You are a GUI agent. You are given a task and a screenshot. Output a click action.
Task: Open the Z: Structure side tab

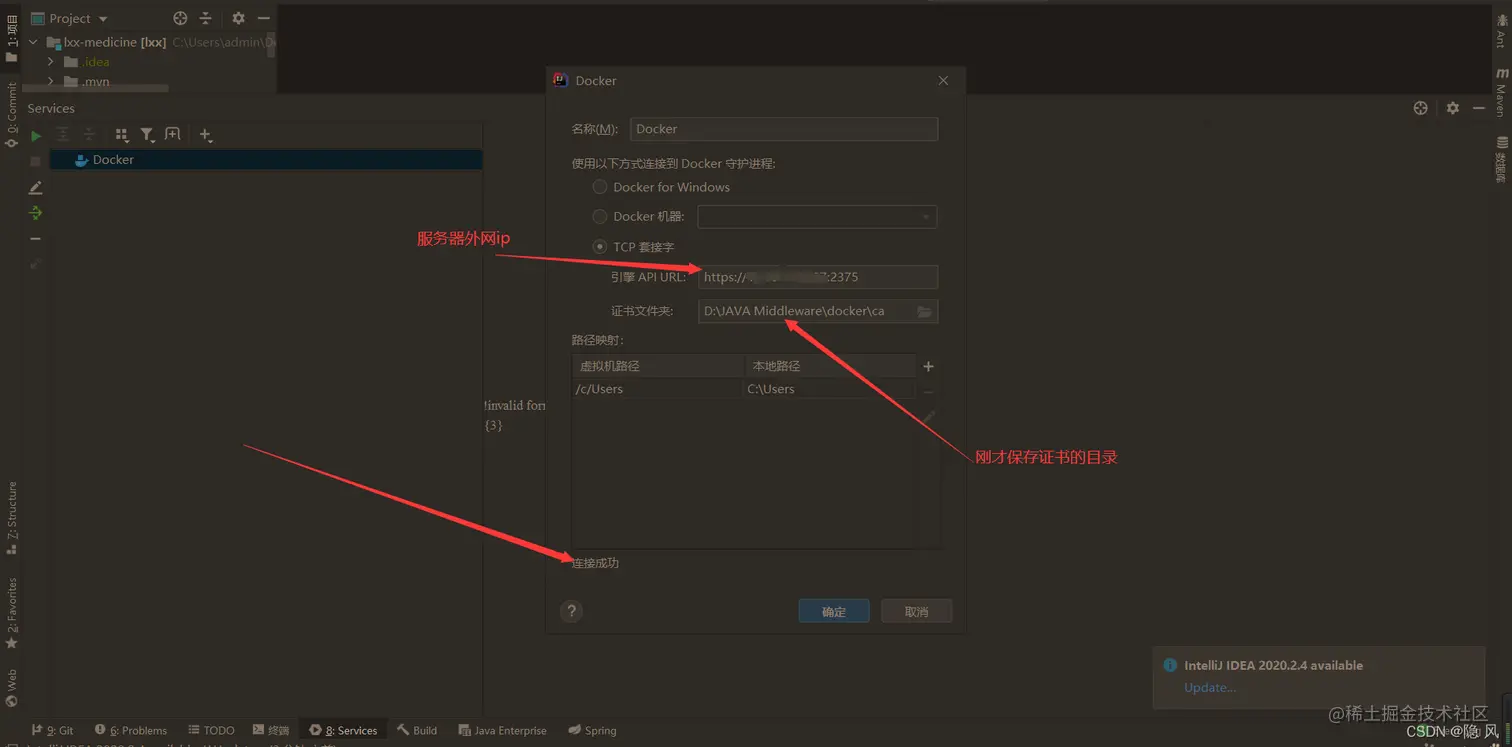click(x=12, y=517)
